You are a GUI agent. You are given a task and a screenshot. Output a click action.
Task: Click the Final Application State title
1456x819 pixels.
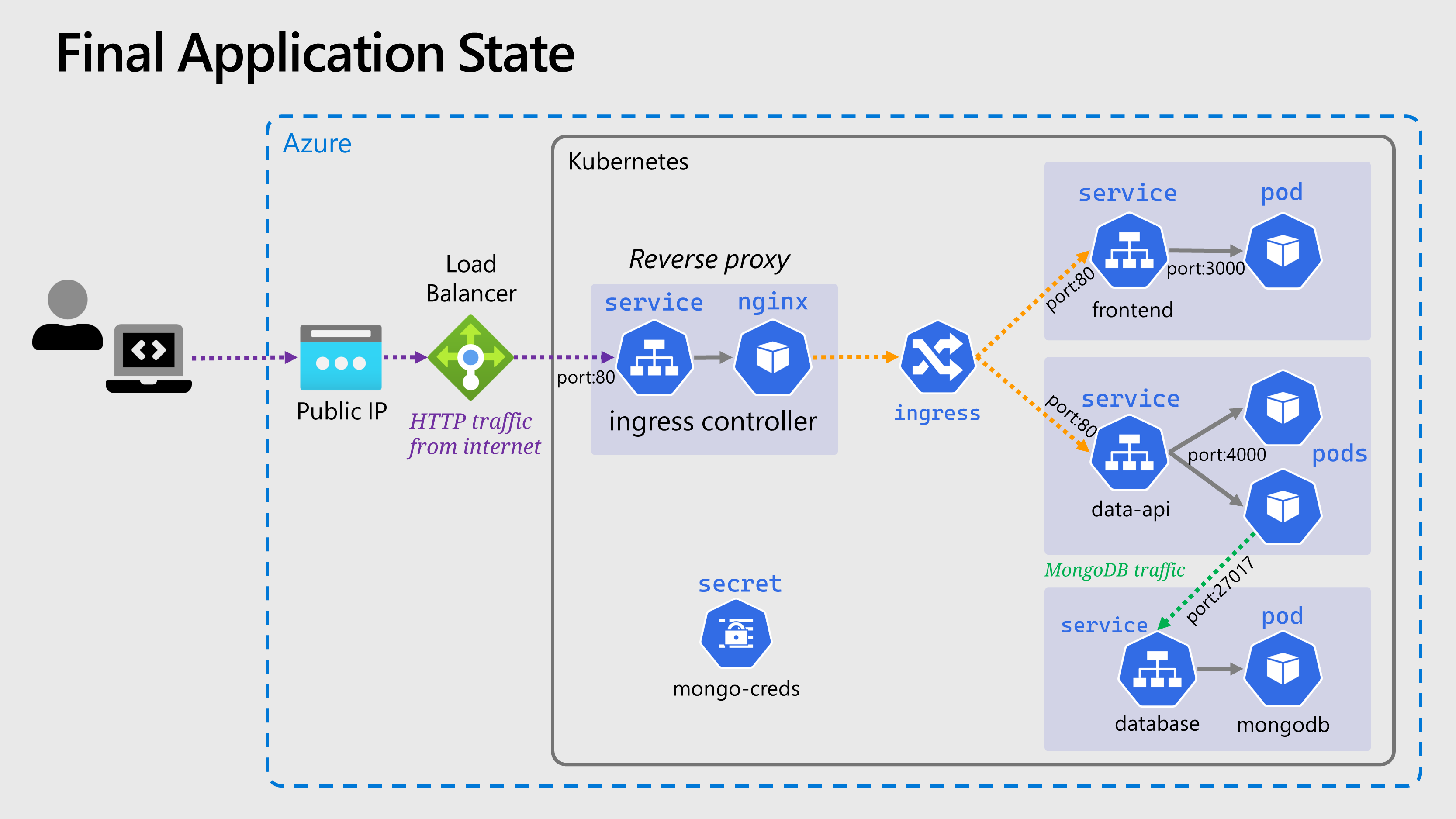(315, 54)
